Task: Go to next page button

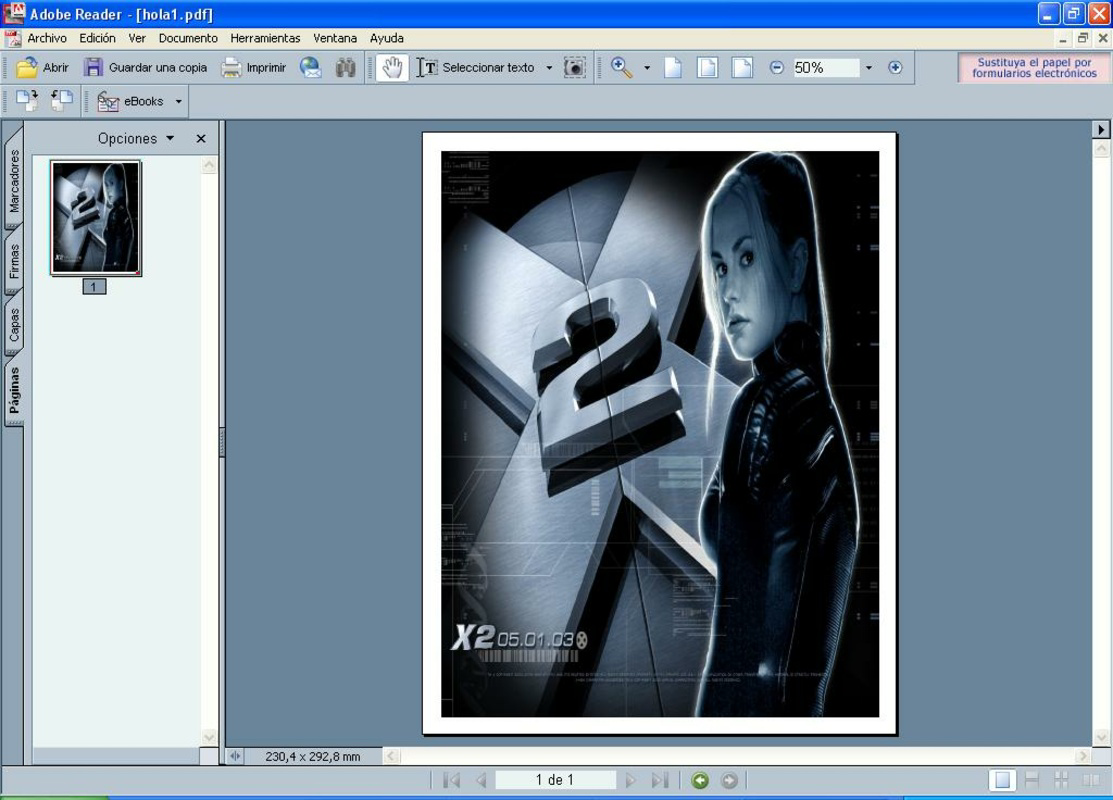Action: (x=630, y=780)
